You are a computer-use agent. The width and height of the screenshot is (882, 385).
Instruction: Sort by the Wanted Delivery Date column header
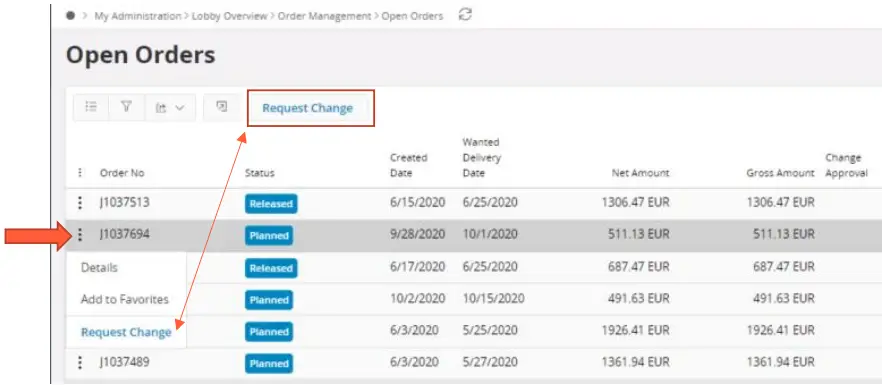(x=482, y=158)
